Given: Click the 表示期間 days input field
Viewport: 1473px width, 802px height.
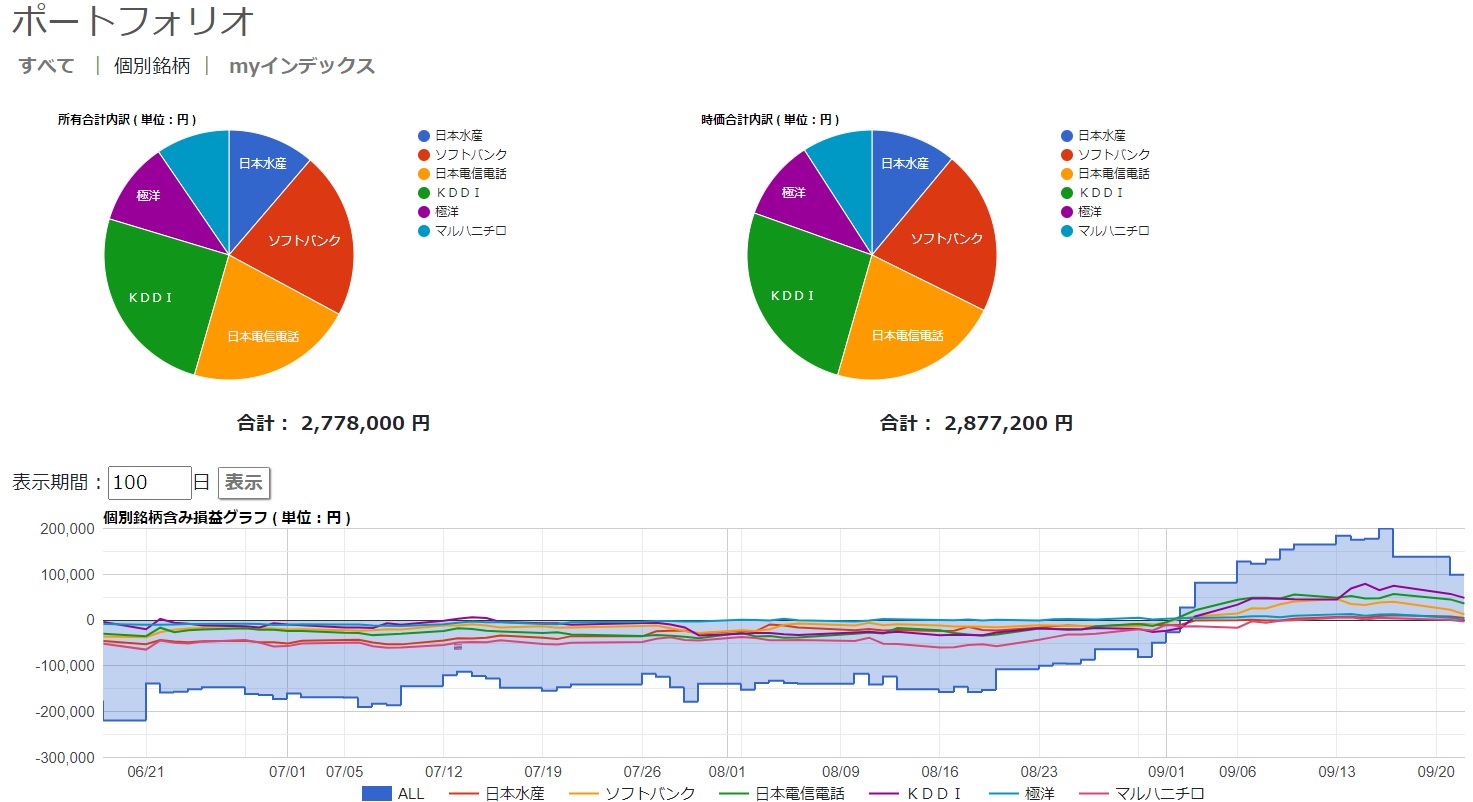Looking at the screenshot, I should [150, 483].
